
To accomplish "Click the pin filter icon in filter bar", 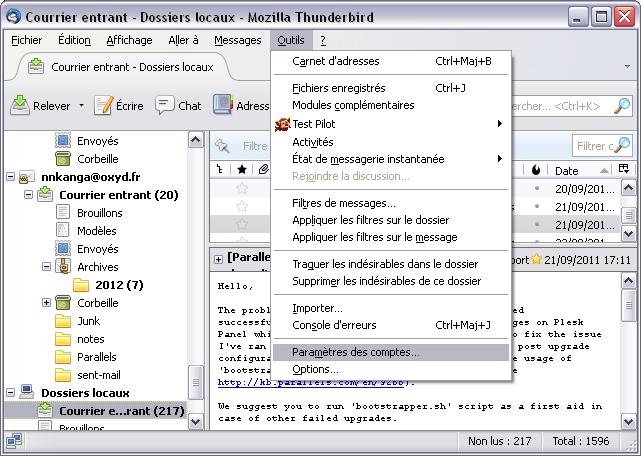I will pos(222,146).
